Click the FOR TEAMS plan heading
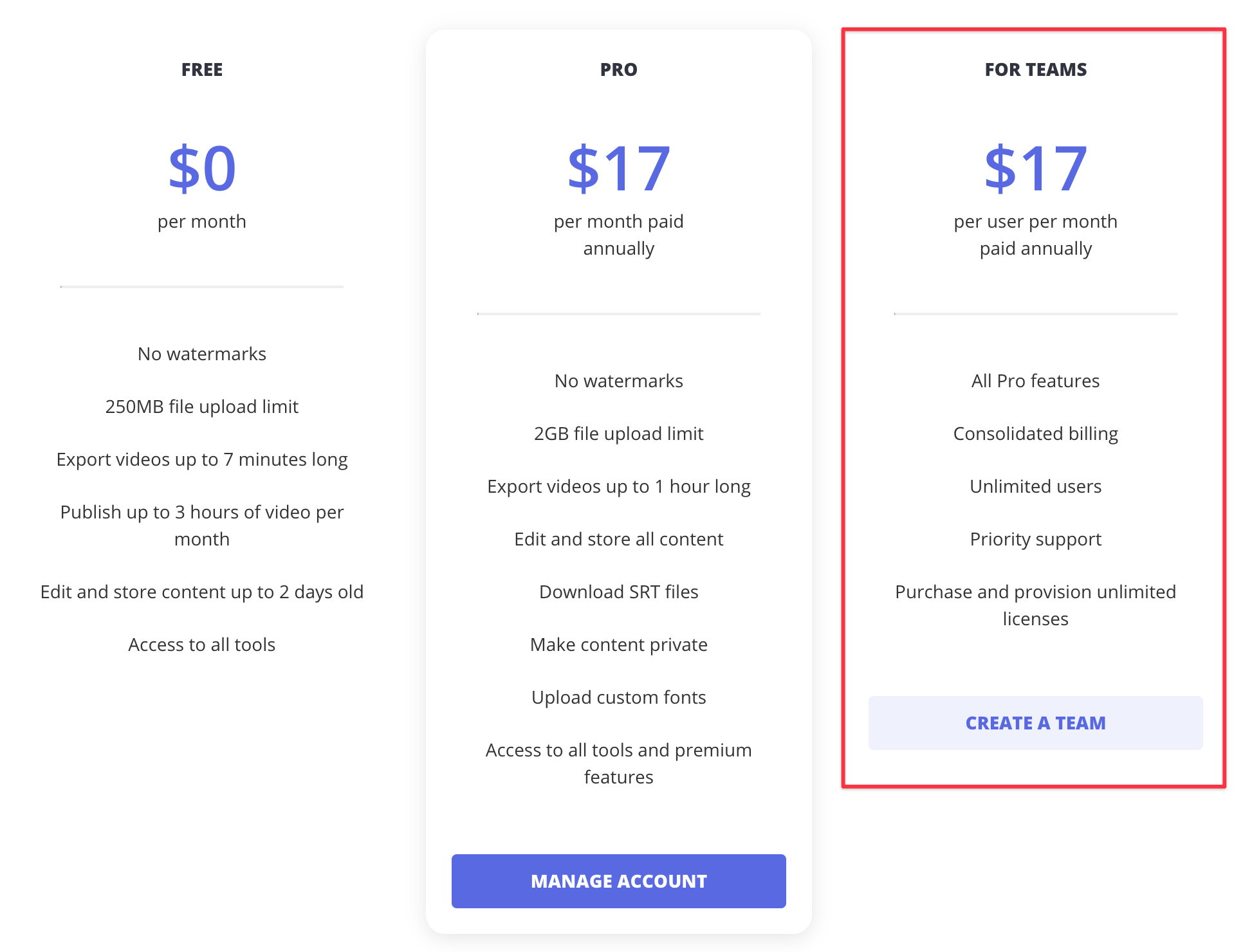 pyautogui.click(x=1035, y=69)
